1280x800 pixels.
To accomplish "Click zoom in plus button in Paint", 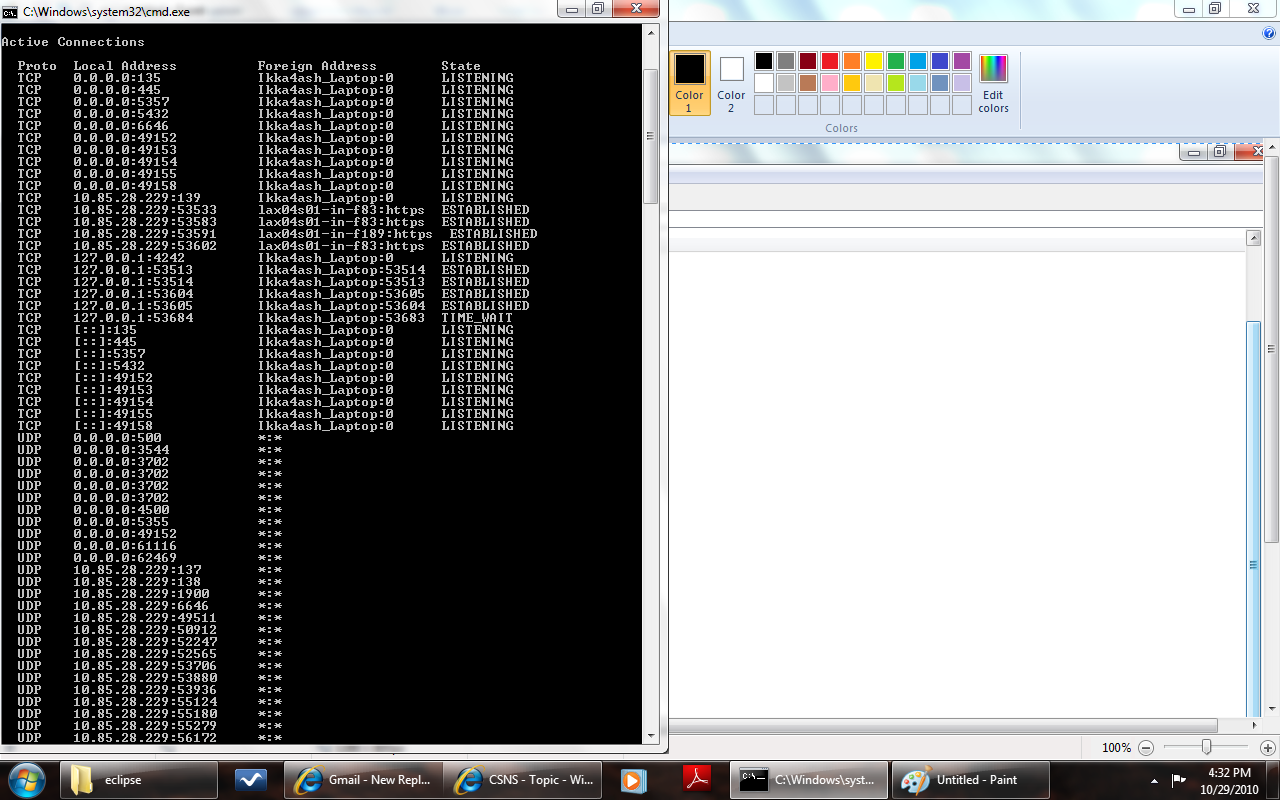I will coord(1268,747).
